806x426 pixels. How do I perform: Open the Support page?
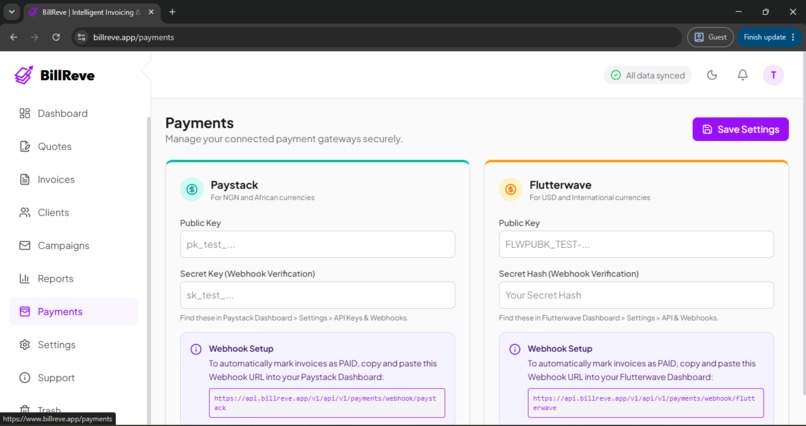[x=73, y=378]
